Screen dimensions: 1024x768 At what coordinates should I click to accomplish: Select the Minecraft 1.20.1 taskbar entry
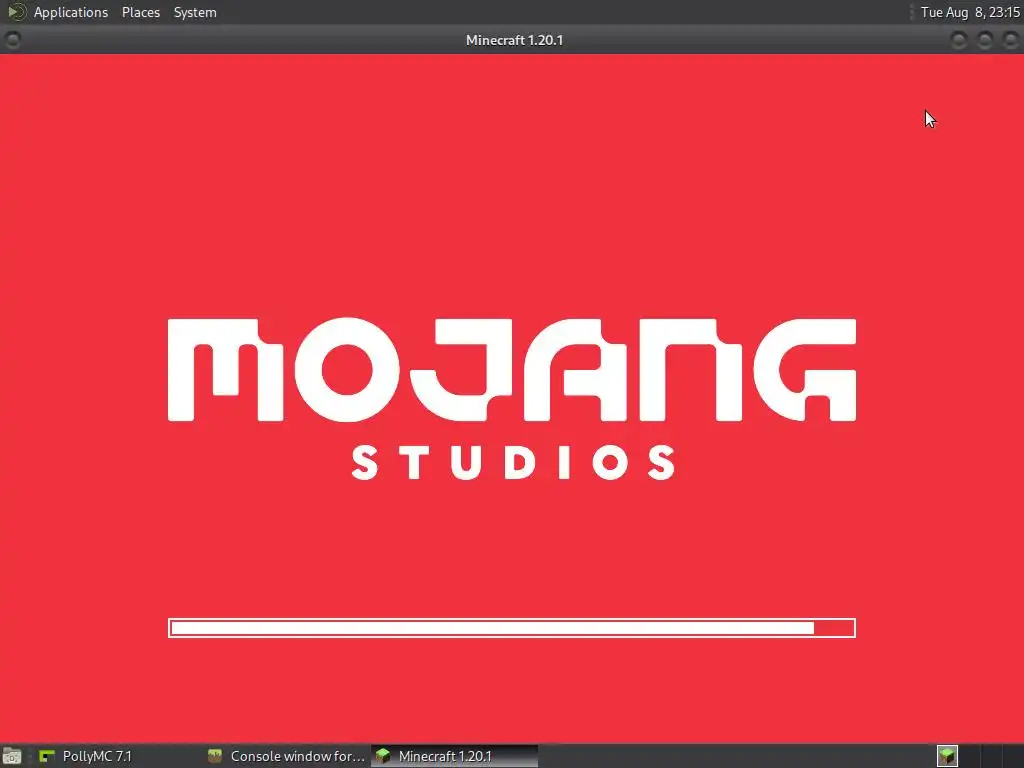click(455, 756)
